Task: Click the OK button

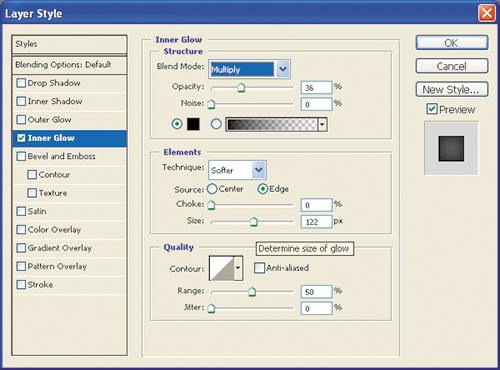Action: (452, 43)
